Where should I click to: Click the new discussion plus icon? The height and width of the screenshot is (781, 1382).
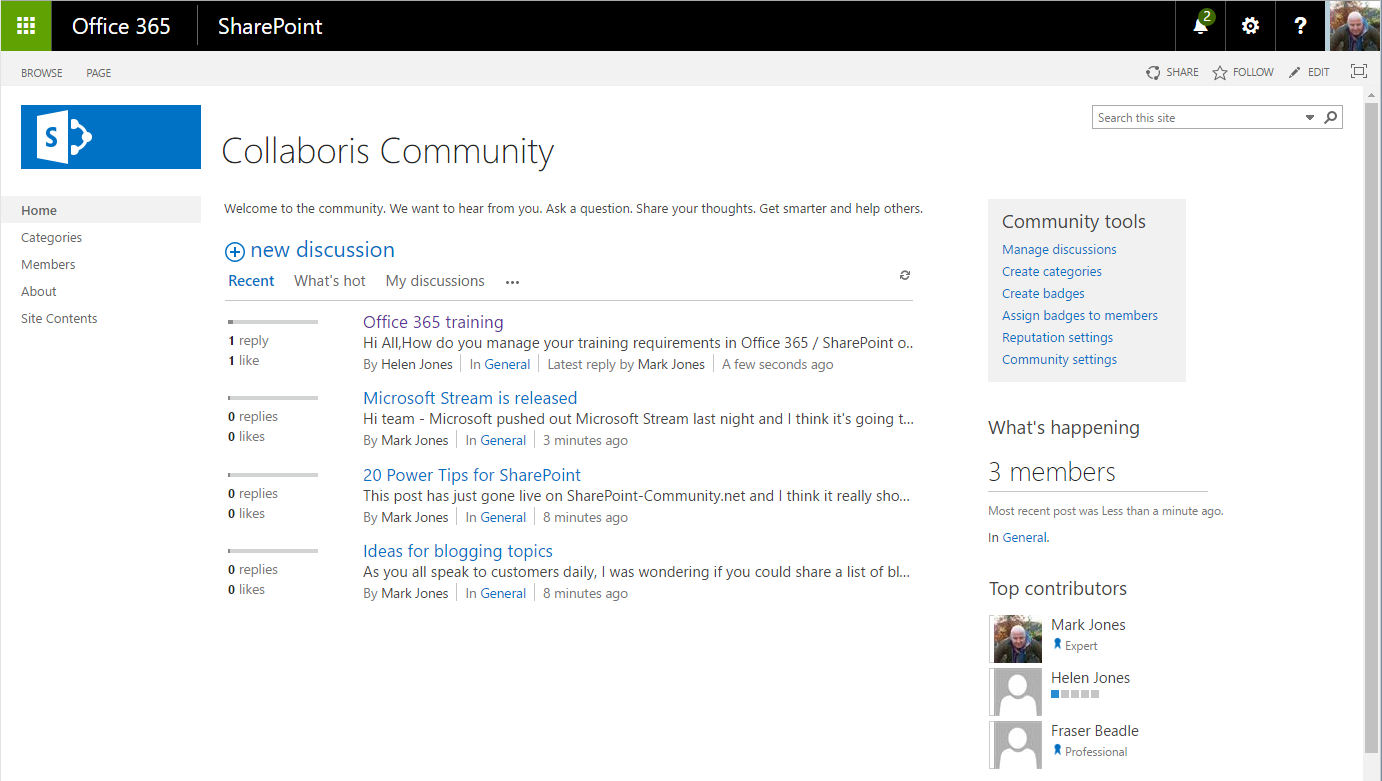point(235,252)
